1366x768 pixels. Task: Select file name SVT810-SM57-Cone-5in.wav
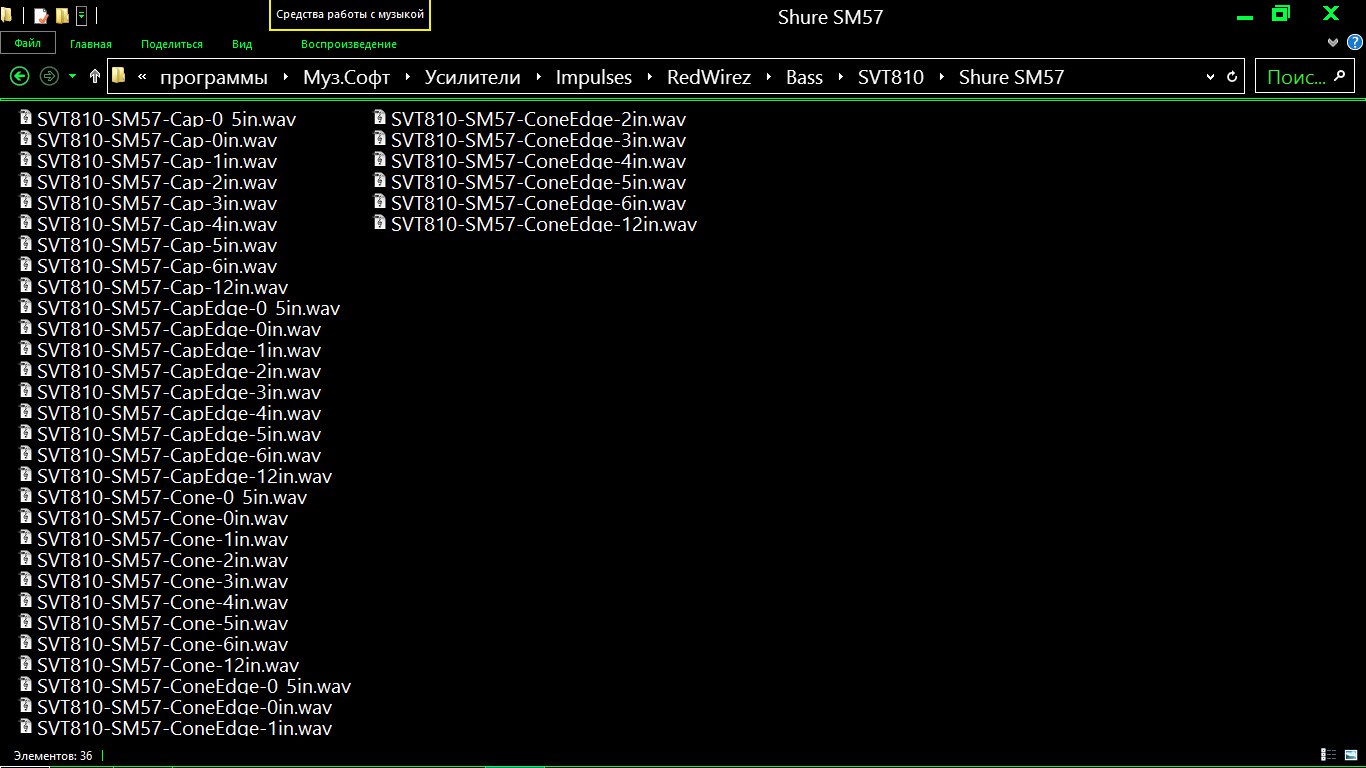[163, 623]
